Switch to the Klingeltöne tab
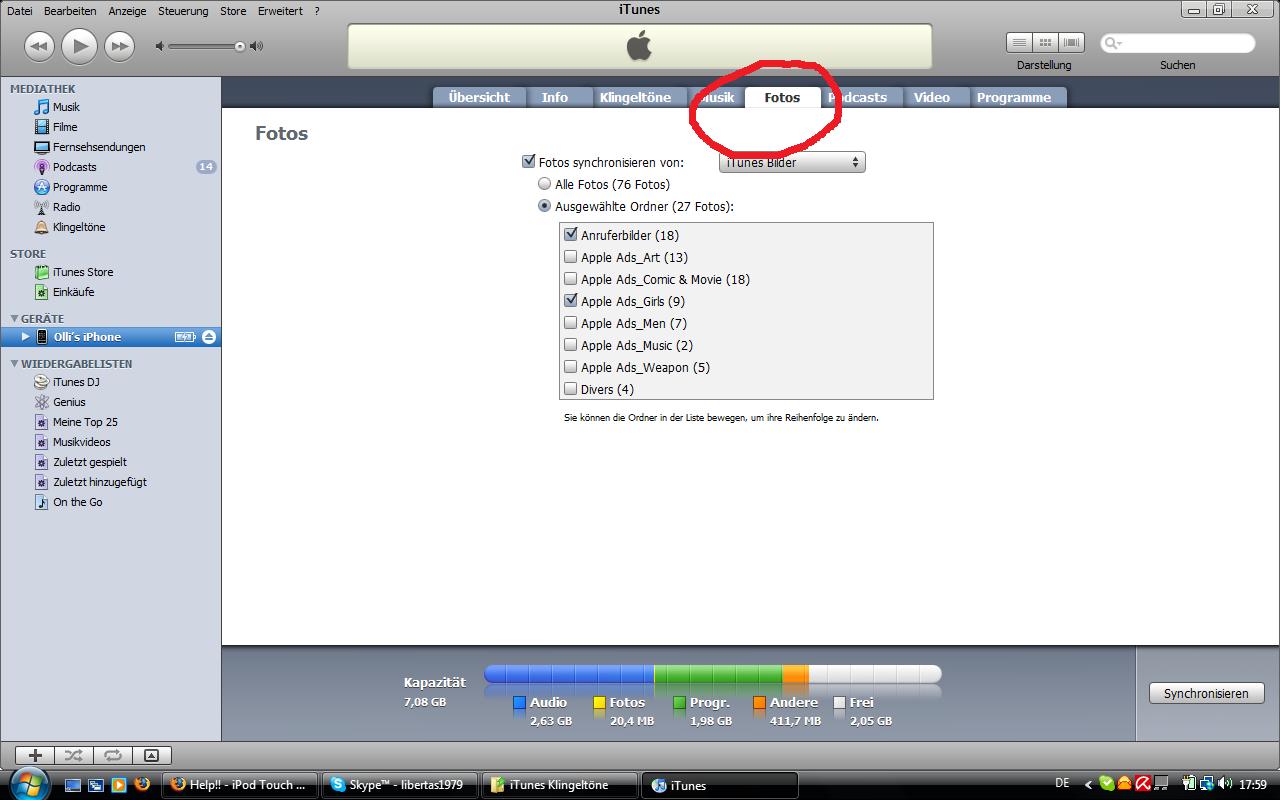 [x=636, y=97]
